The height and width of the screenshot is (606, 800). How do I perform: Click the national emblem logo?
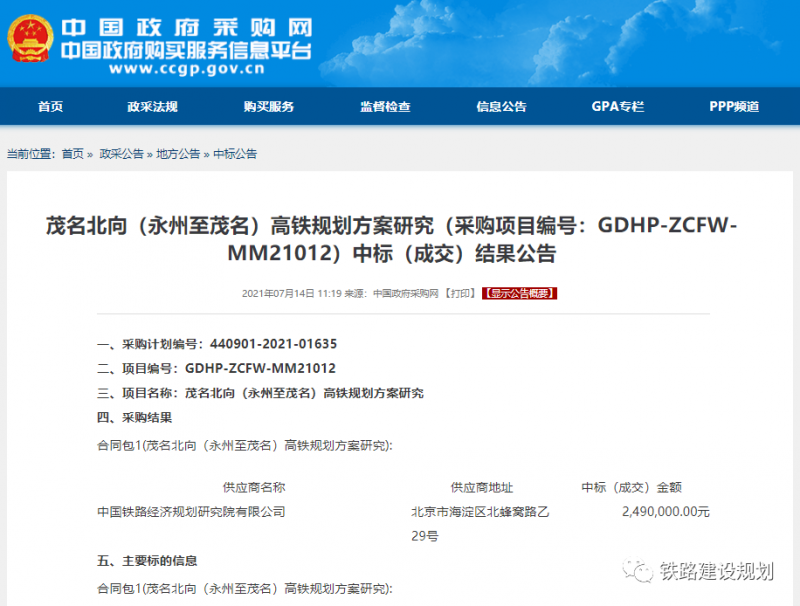tap(30, 38)
